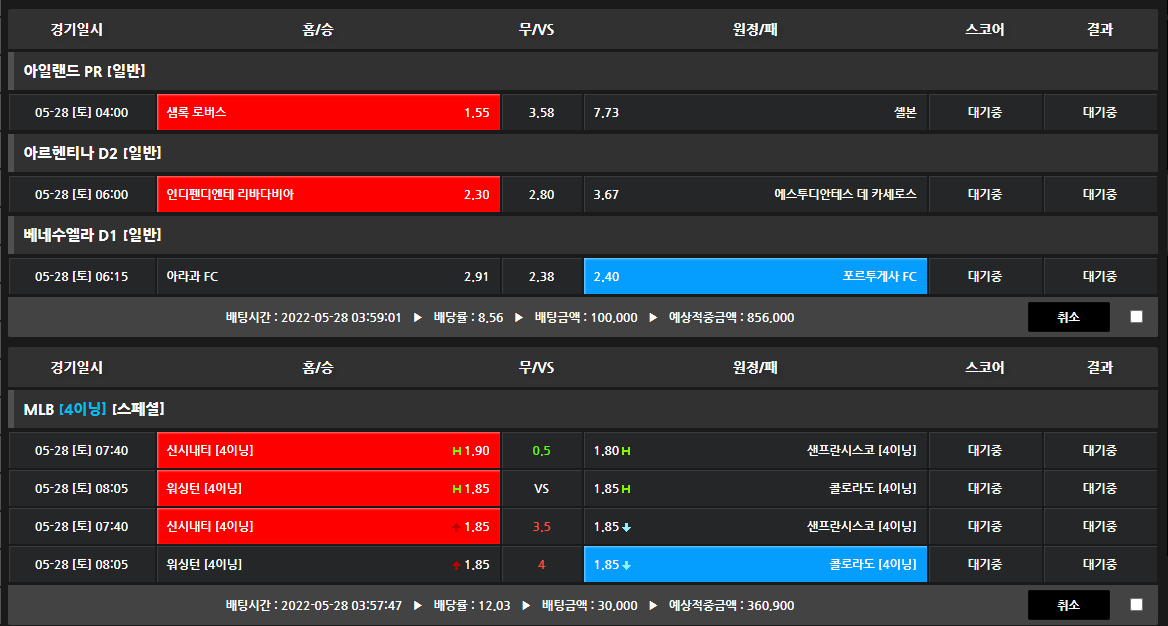The height and width of the screenshot is (626, 1168).
Task: Select the 샴록 로버스 home win 1.55 cell
Action: pos(328,112)
